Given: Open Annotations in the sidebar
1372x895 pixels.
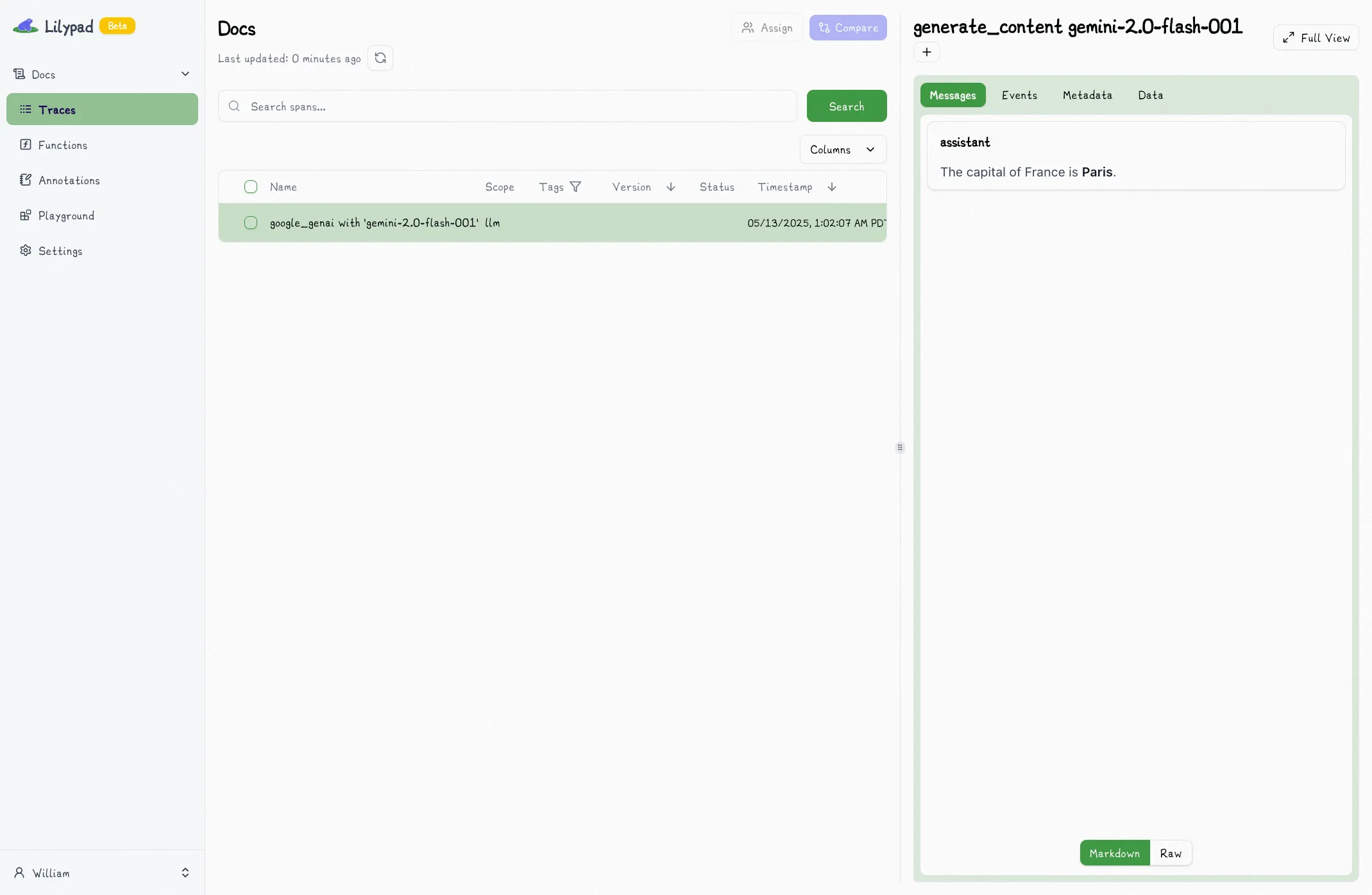Looking at the screenshot, I should tap(69, 180).
